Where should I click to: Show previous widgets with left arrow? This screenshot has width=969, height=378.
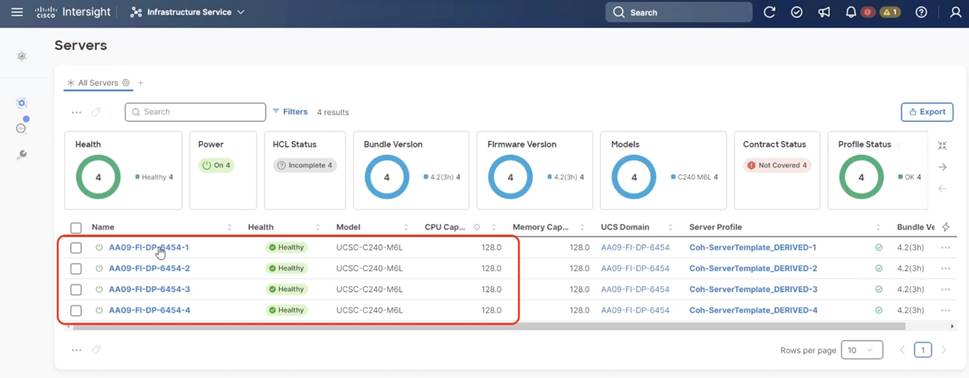(x=942, y=189)
